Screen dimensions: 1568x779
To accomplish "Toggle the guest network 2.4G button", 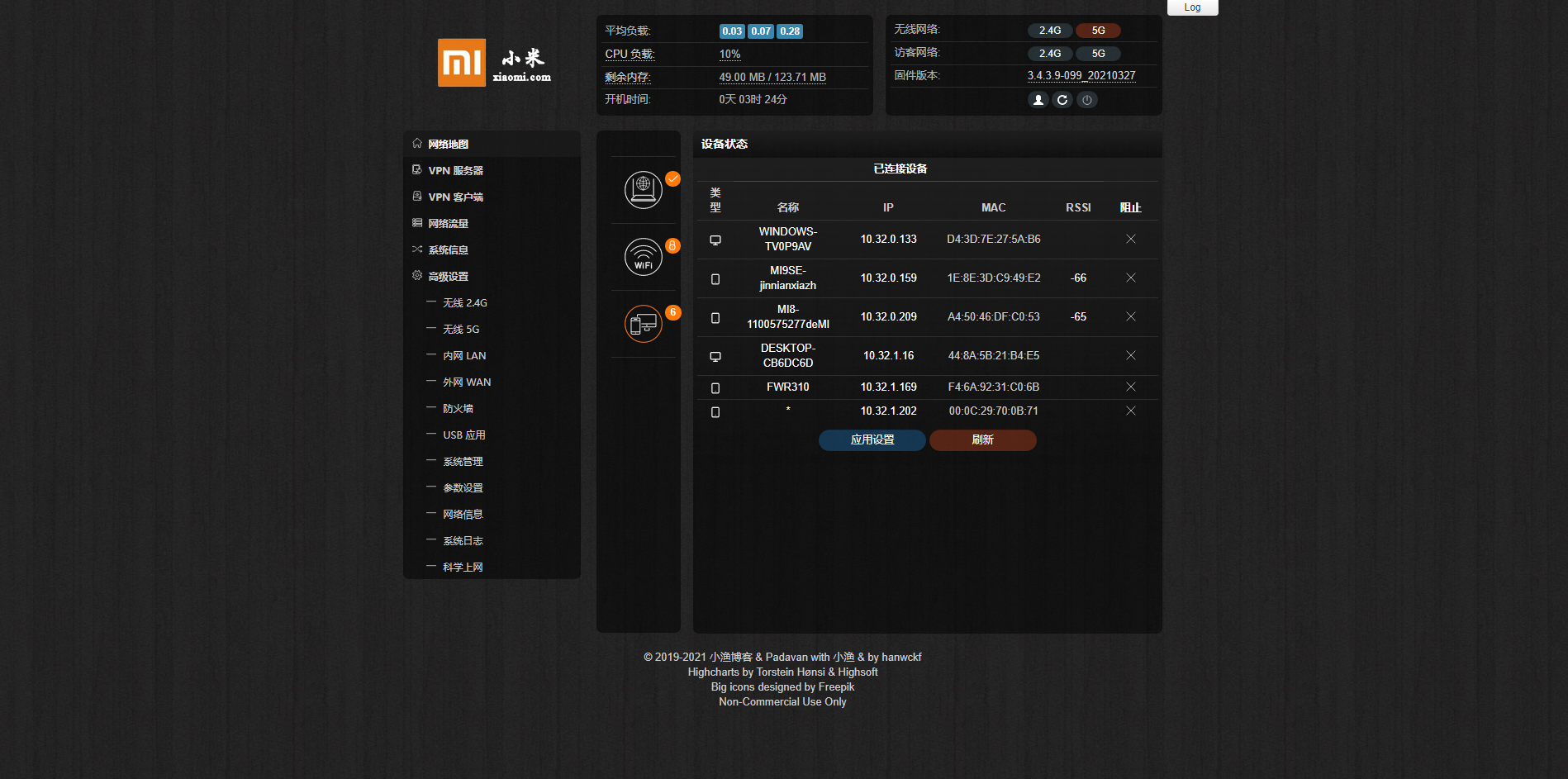I will pos(1050,54).
